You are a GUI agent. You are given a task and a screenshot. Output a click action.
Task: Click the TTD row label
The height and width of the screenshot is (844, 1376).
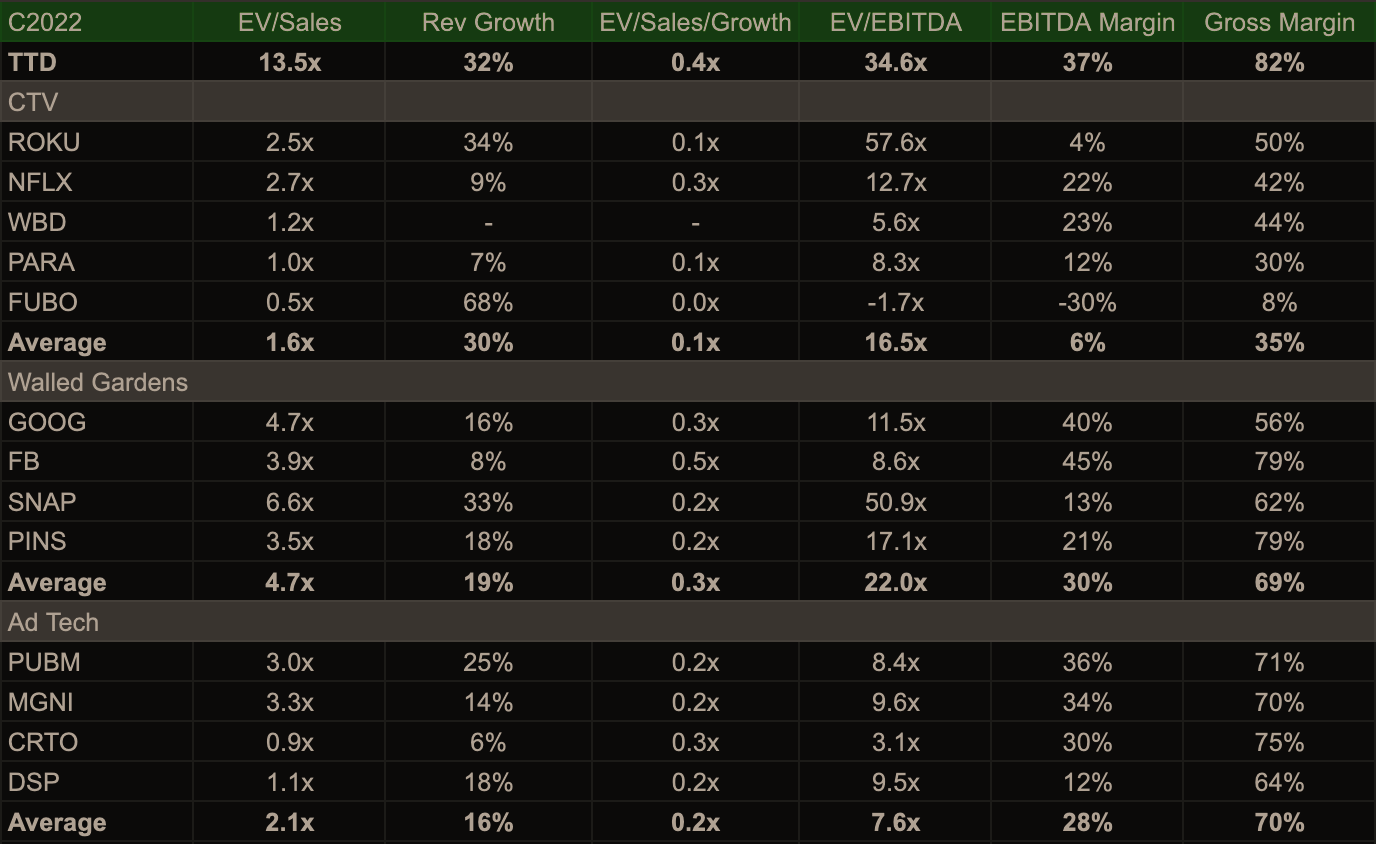point(32,63)
